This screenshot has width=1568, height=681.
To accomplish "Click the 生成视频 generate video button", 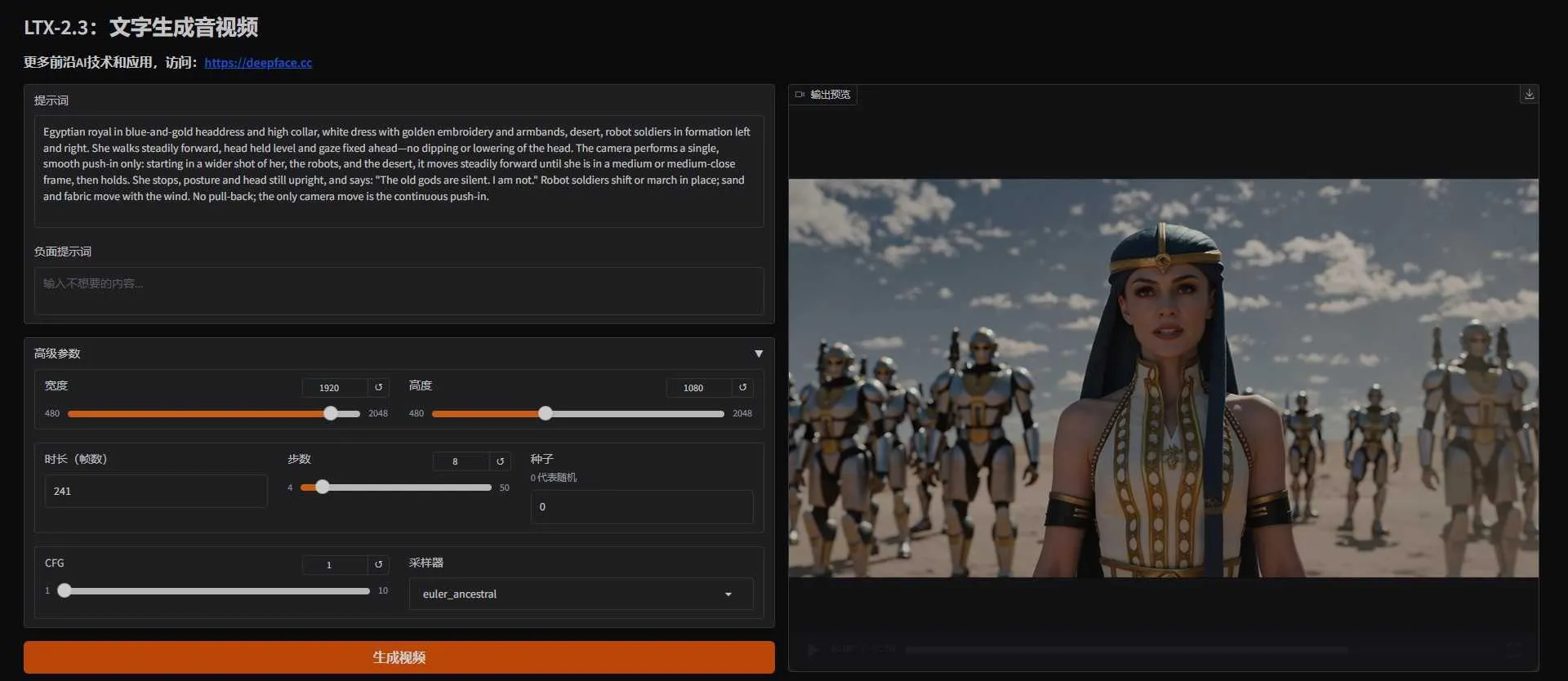I will [x=399, y=657].
